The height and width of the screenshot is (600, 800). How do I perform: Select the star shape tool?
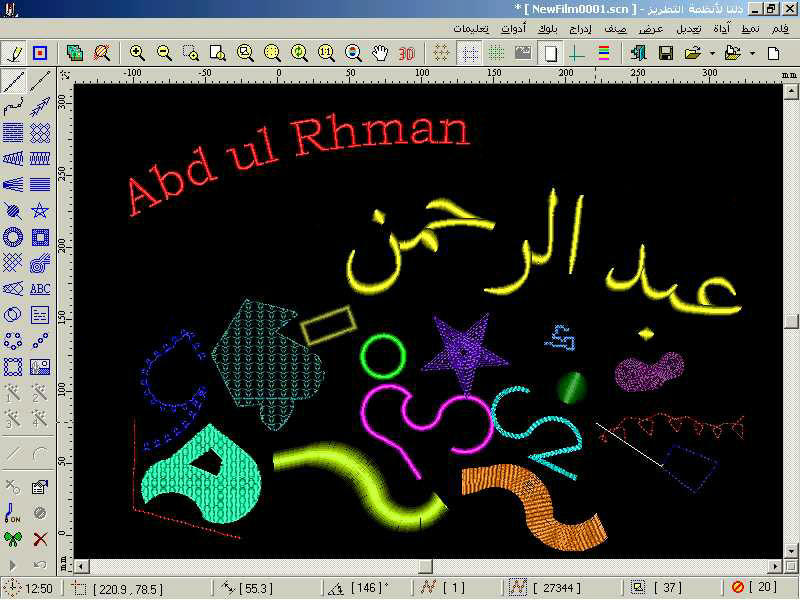point(40,211)
